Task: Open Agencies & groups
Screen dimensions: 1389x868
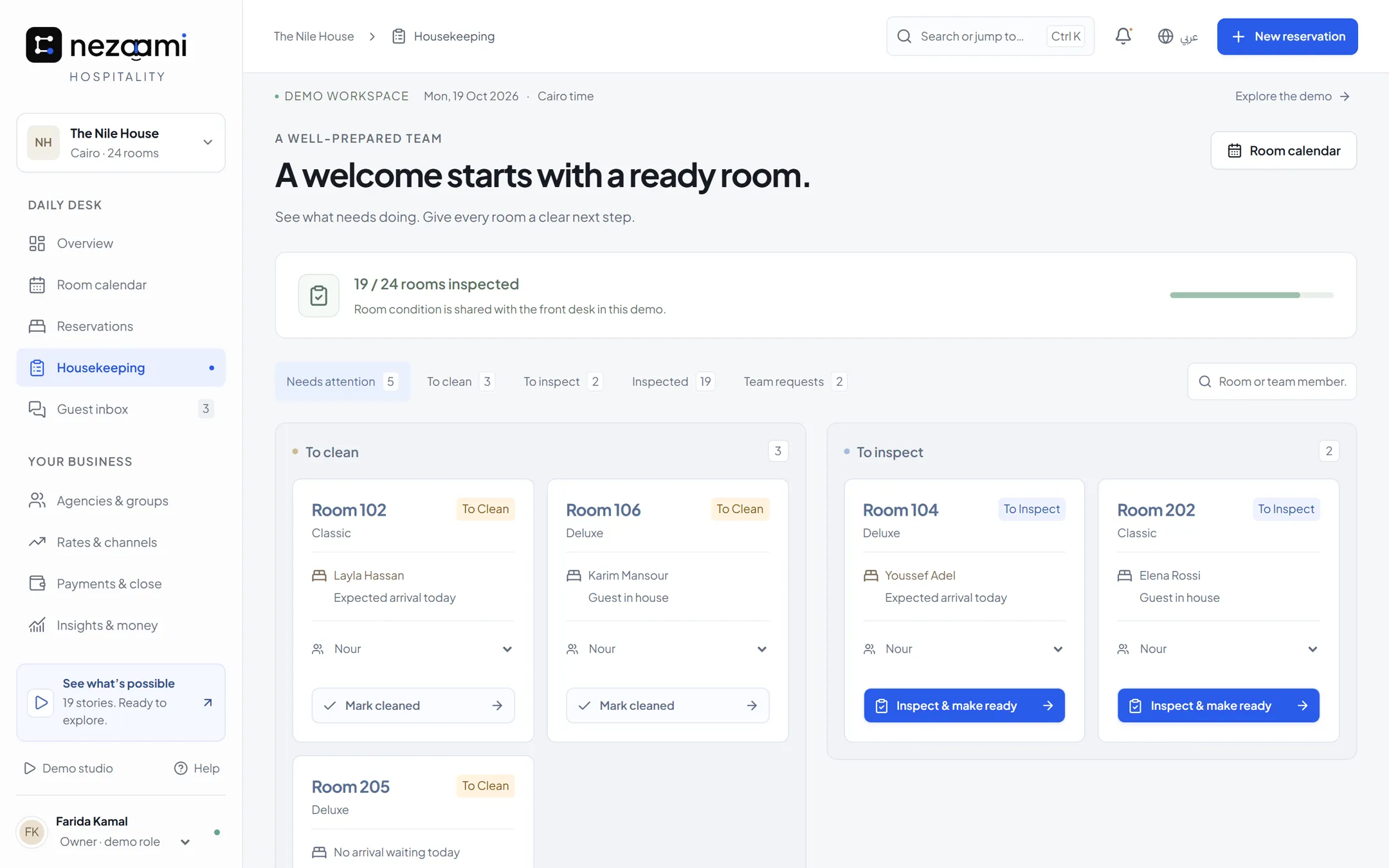Action: click(121, 501)
